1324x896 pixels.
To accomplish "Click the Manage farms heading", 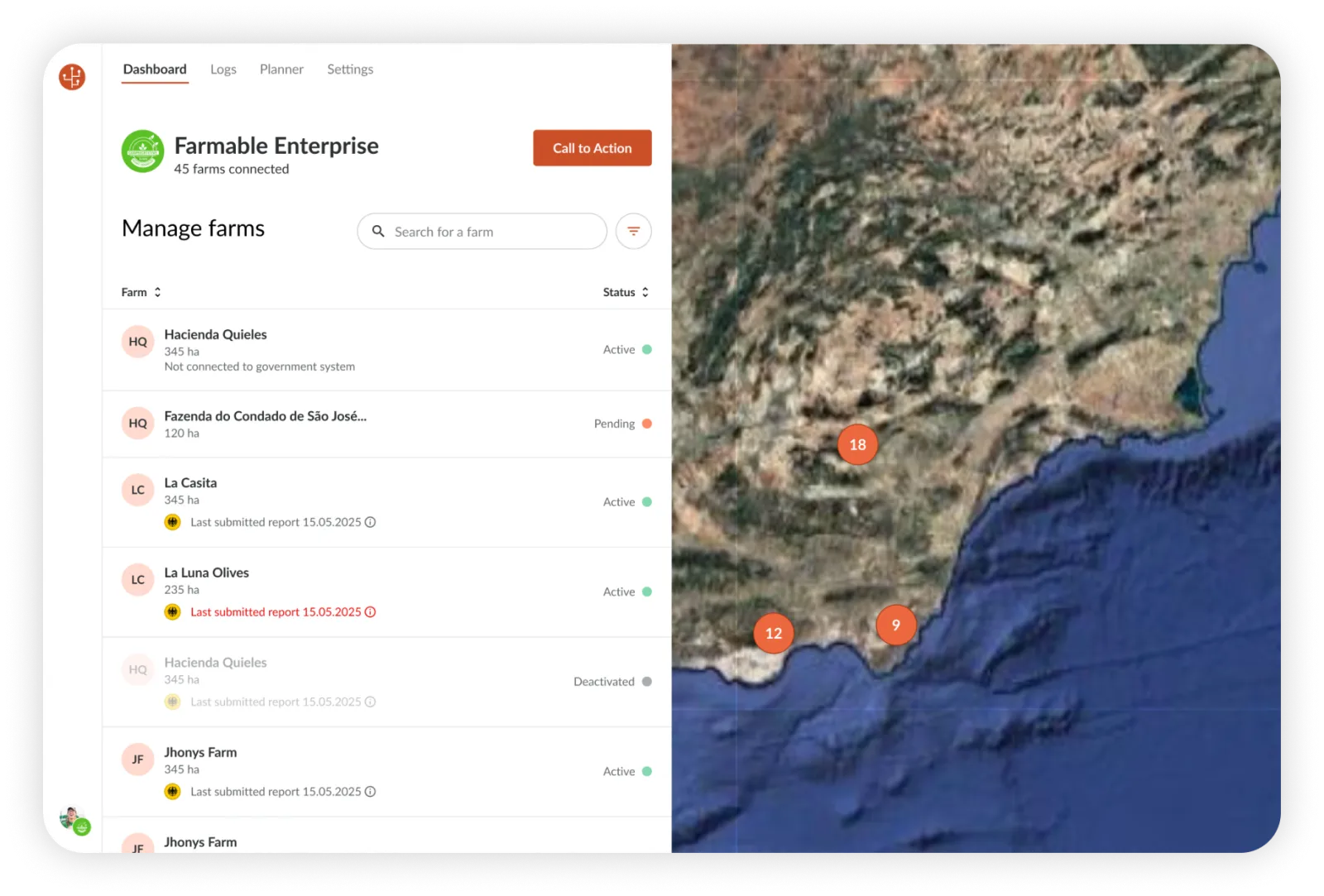I will 193,229.
